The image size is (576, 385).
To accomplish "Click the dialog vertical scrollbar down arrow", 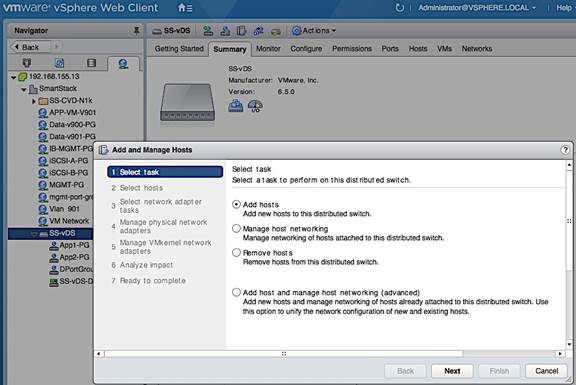I will pos(569,345).
